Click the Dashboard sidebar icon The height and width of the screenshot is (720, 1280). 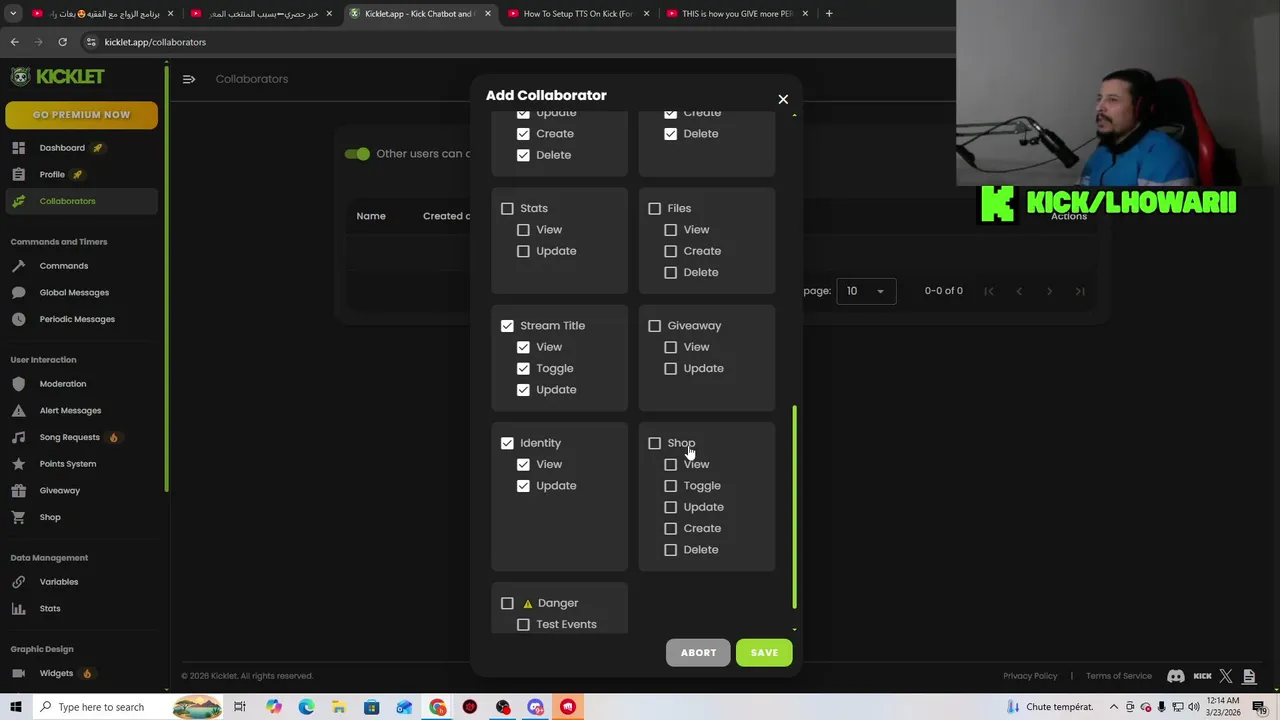pyautogui.click(x=18, y=148)
